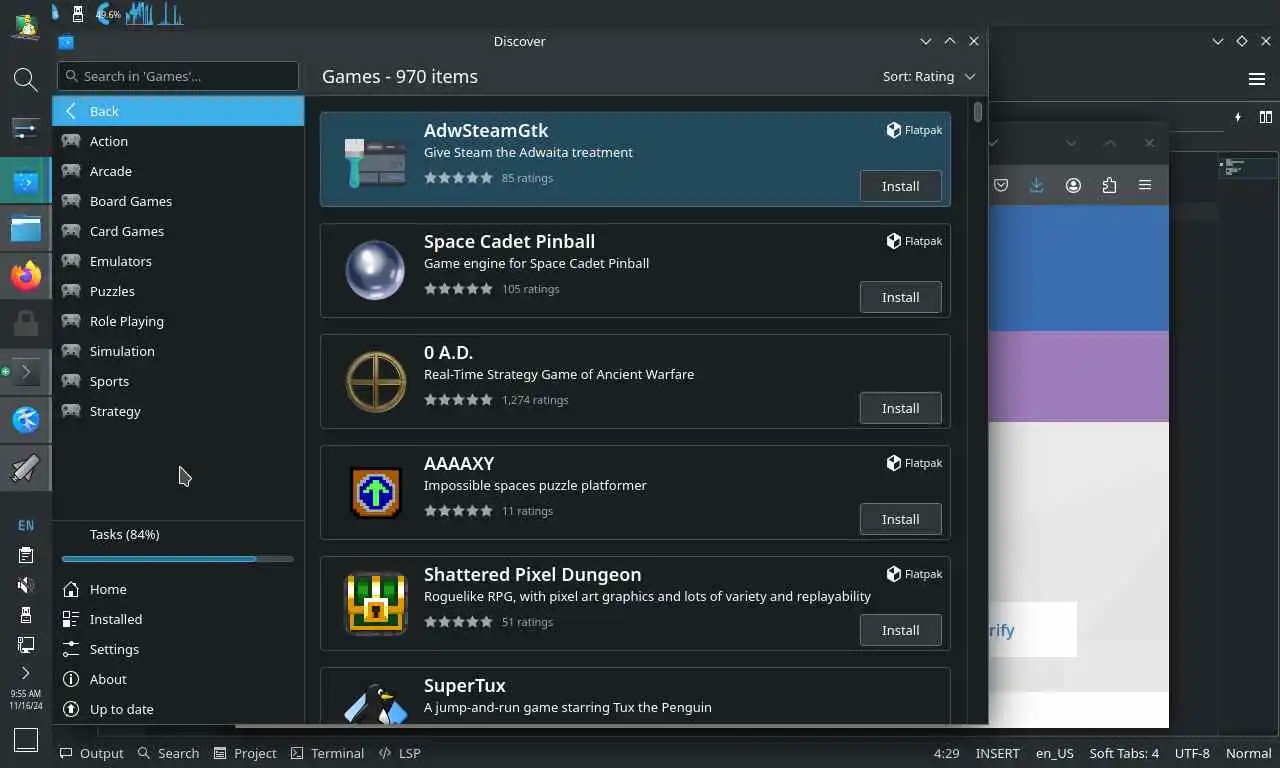This screenshot has height=768, width=1280.
Task: Open Discover Settings page
Action: pyautogui.click(x=178, y=649)
